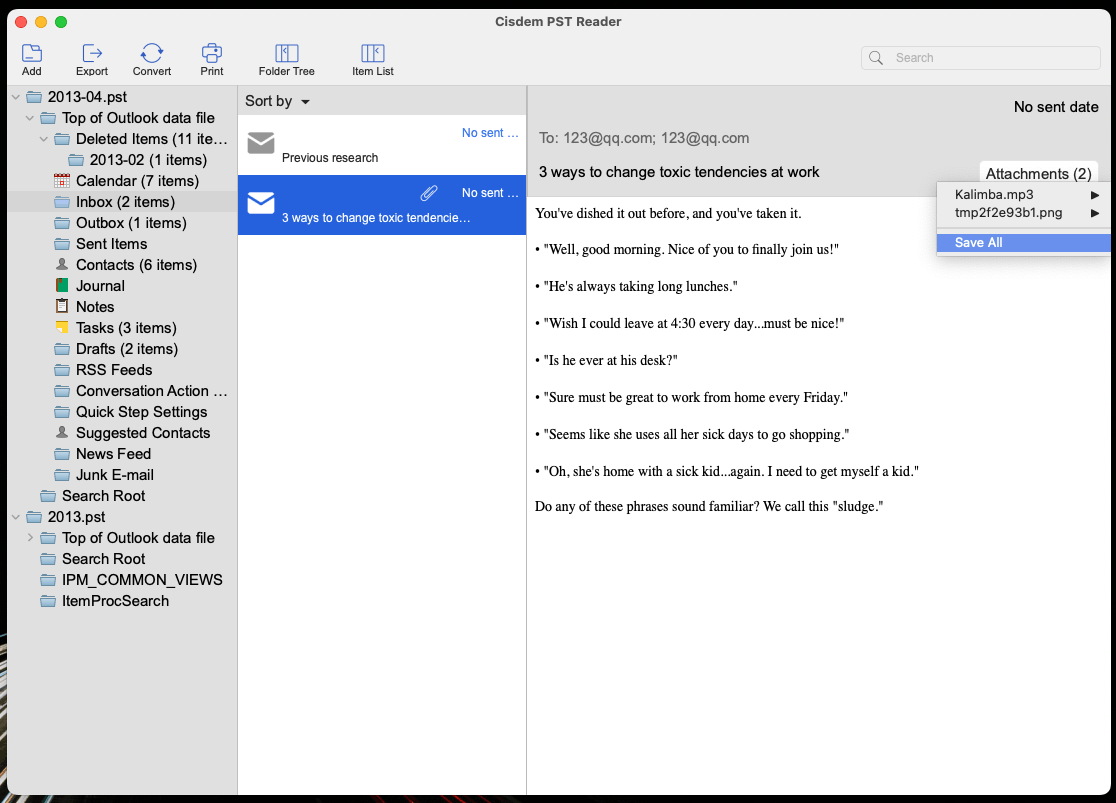Collapse the 2013-04.pst tree node

[x=16, y=97]
